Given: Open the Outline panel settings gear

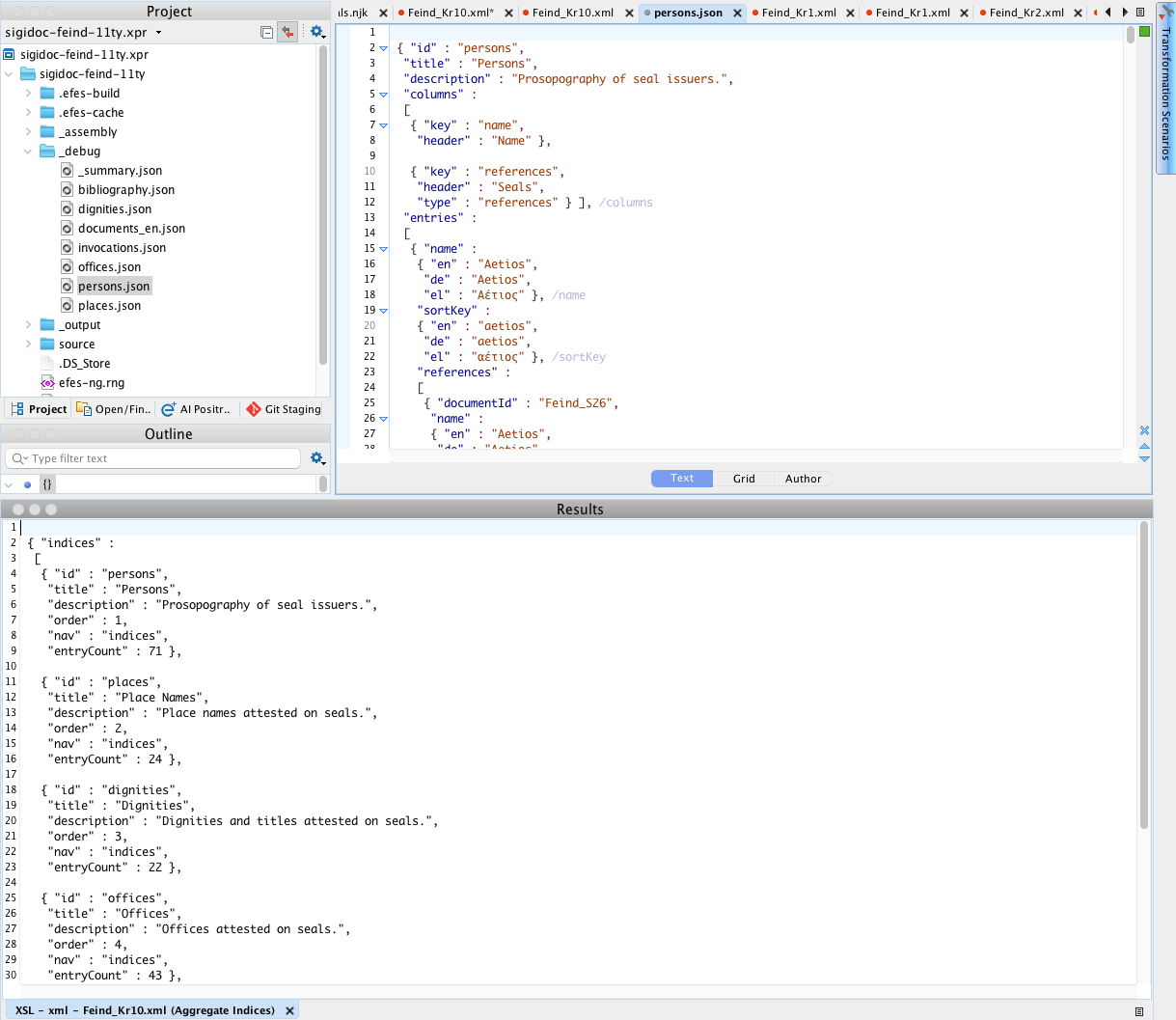Looking at the screenshot, I should 316,458.
